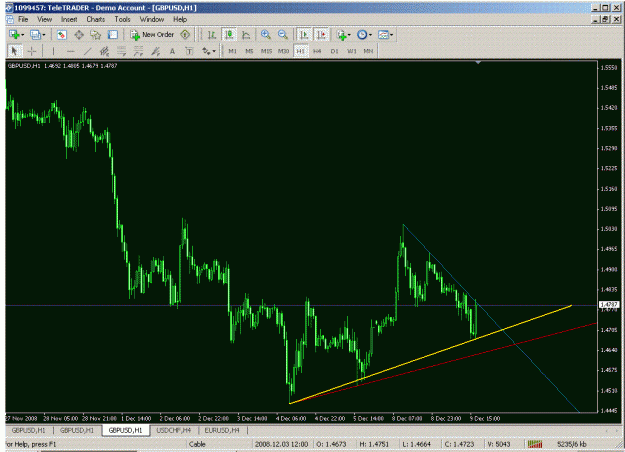Open the Insert menu

coord(69,19)
